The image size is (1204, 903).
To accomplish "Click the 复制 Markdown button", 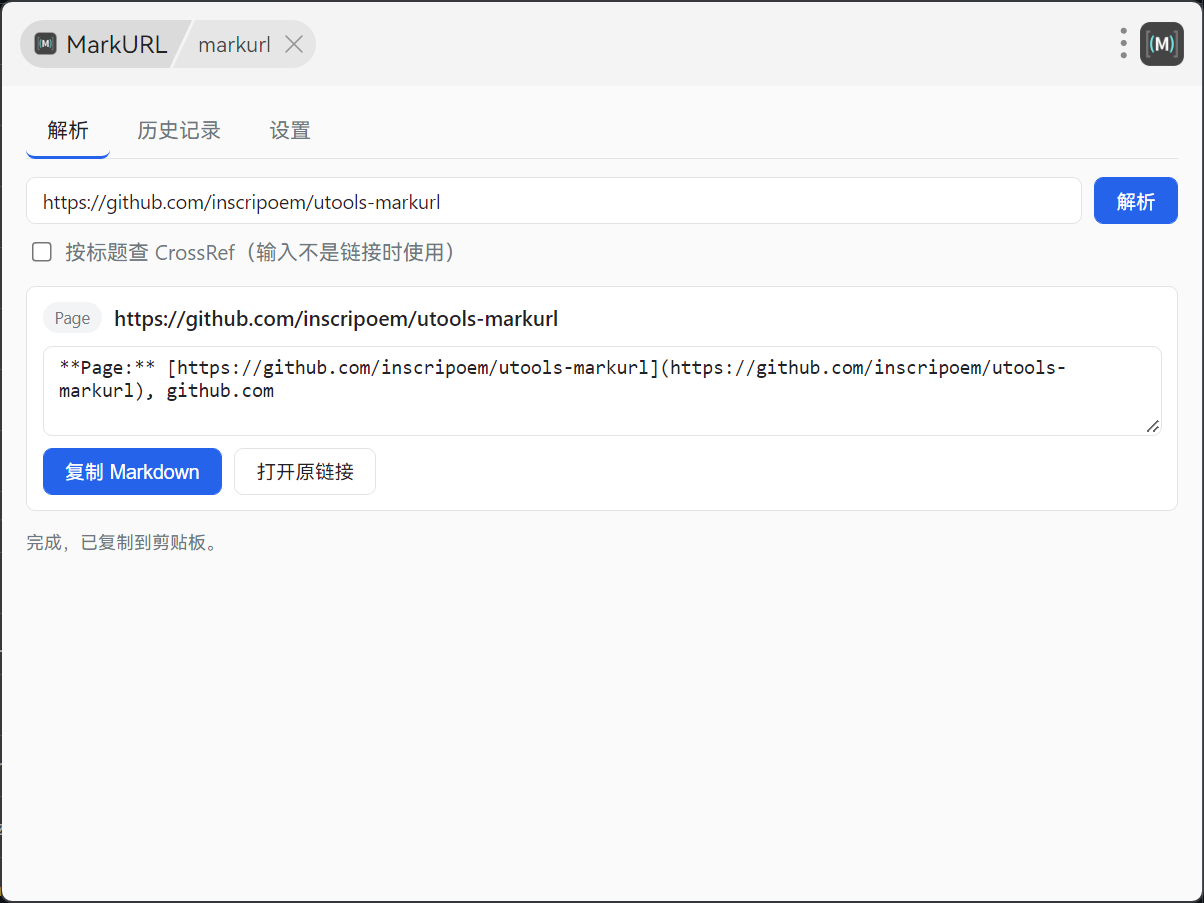I will coord(132,471).
